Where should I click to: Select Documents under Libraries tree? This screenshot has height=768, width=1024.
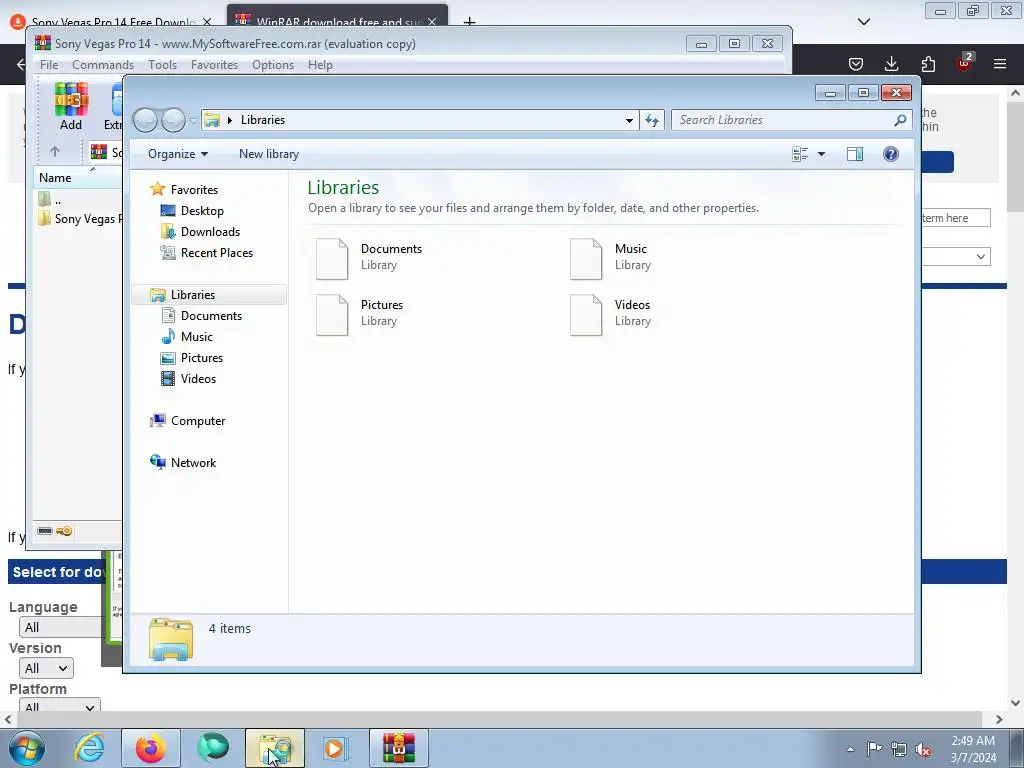[x=211, y=315]
